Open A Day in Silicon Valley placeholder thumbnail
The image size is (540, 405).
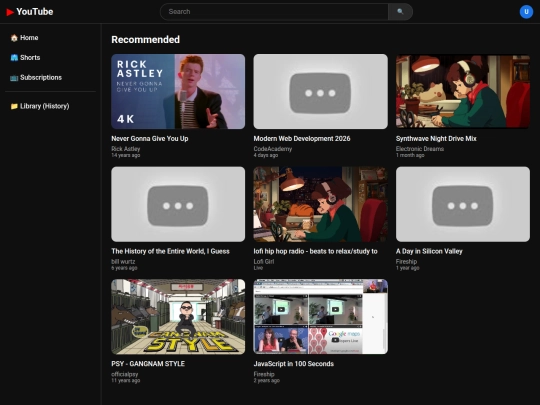463,204
